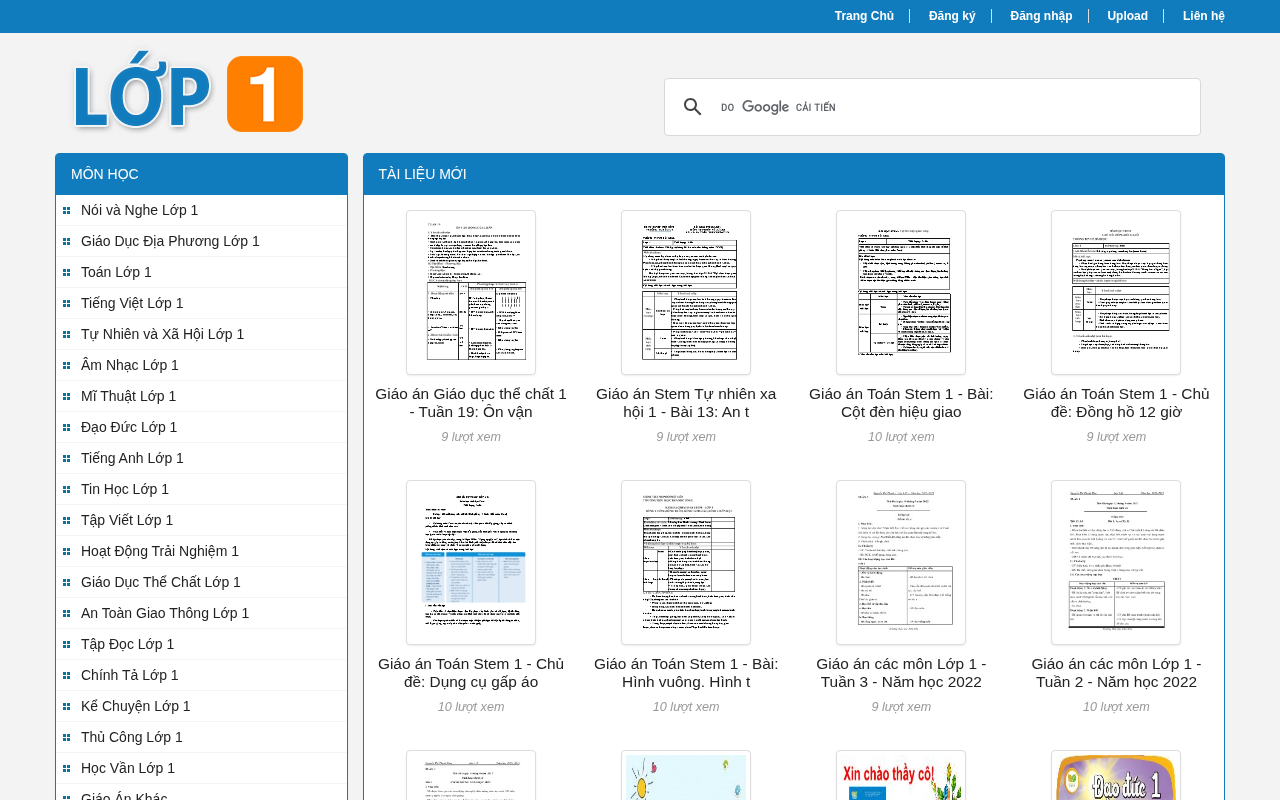Open Dụng cụ gấp áo document thumbnail
Image resolution: width=1280 pixels, height=800 pixels.
[471, 562]
